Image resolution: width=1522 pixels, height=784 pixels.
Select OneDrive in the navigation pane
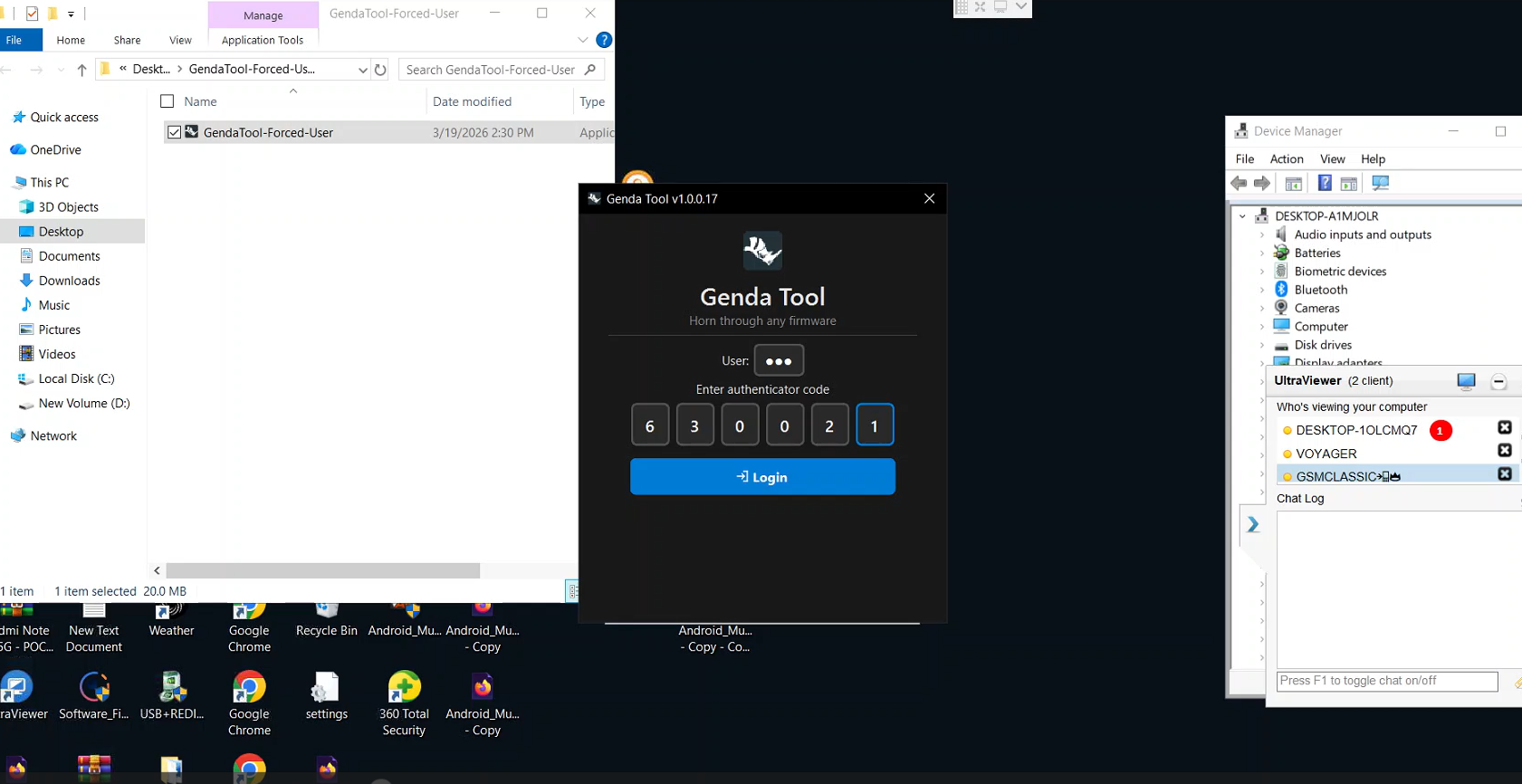pos(55,149)
